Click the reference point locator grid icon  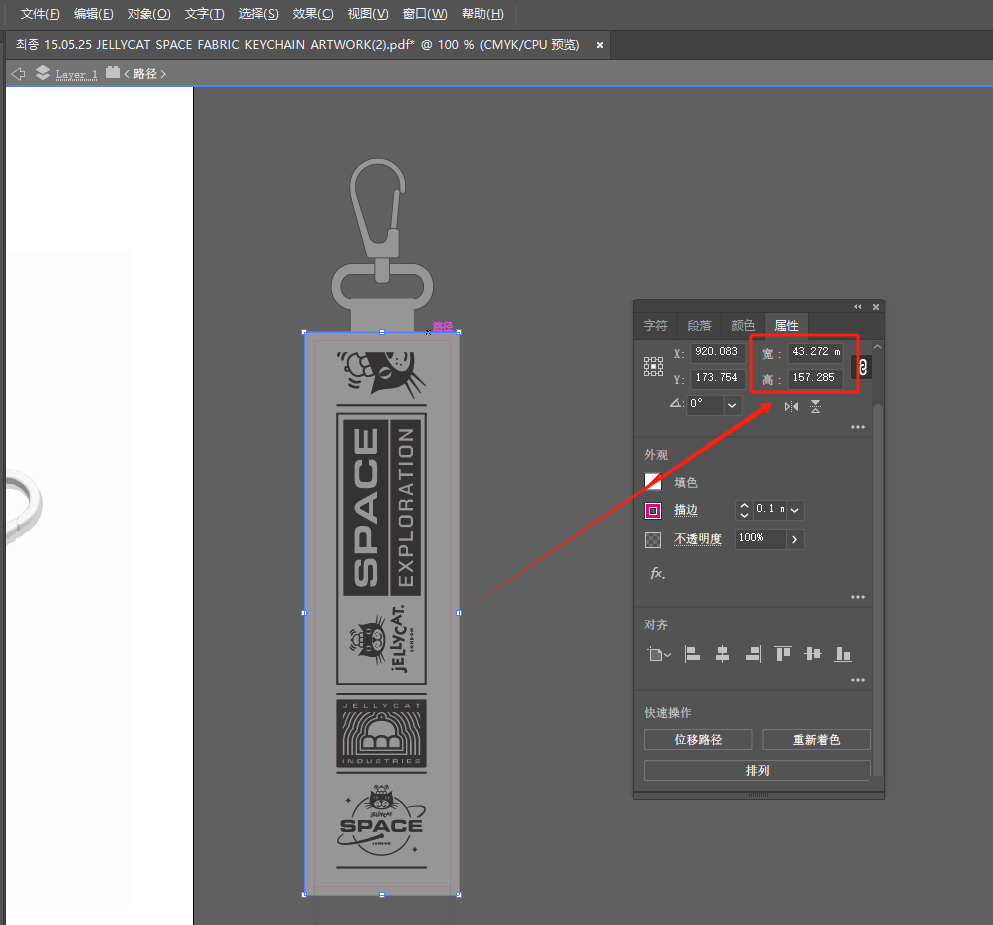[653, 367]
